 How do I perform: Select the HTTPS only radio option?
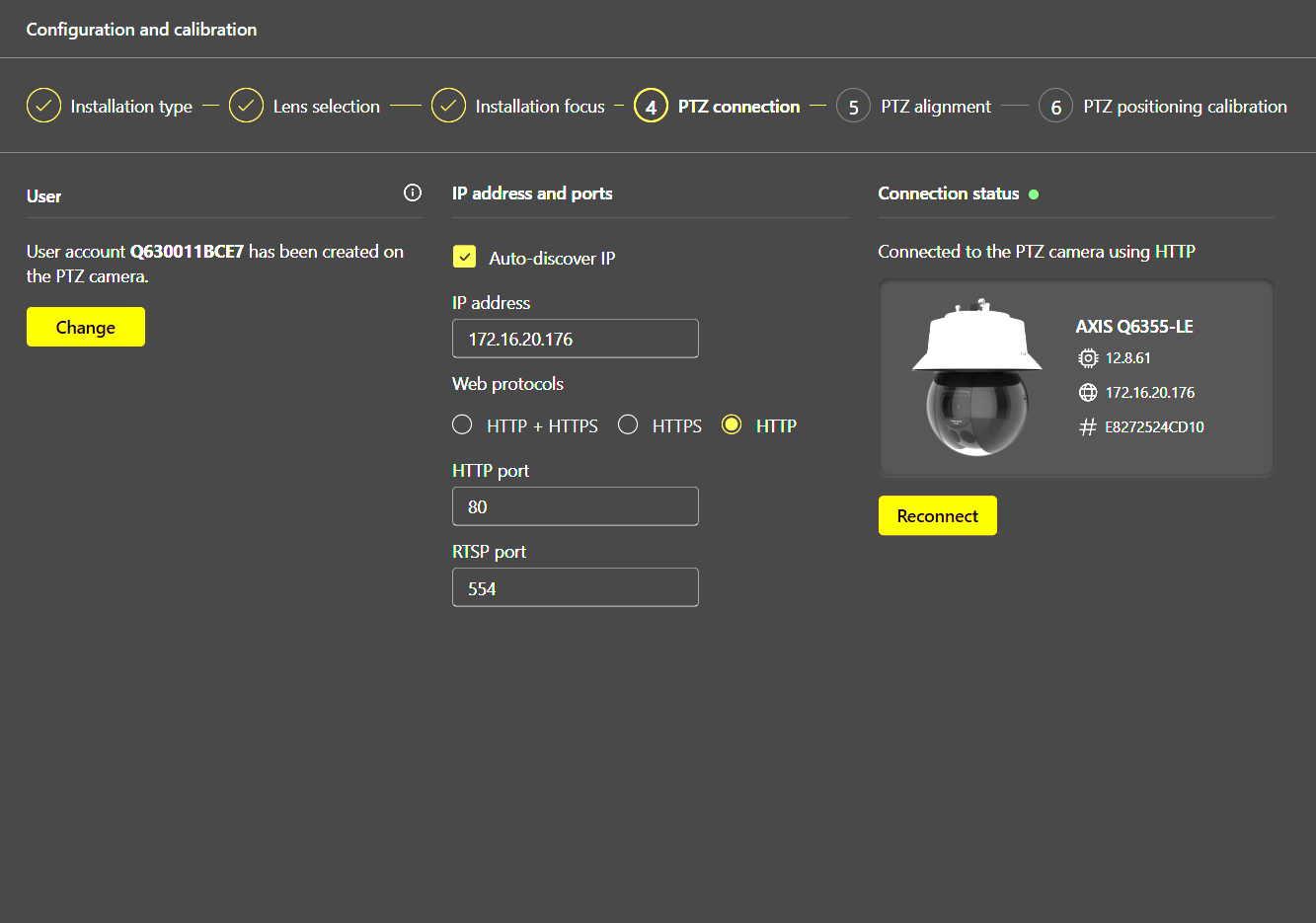click(628, 425)
